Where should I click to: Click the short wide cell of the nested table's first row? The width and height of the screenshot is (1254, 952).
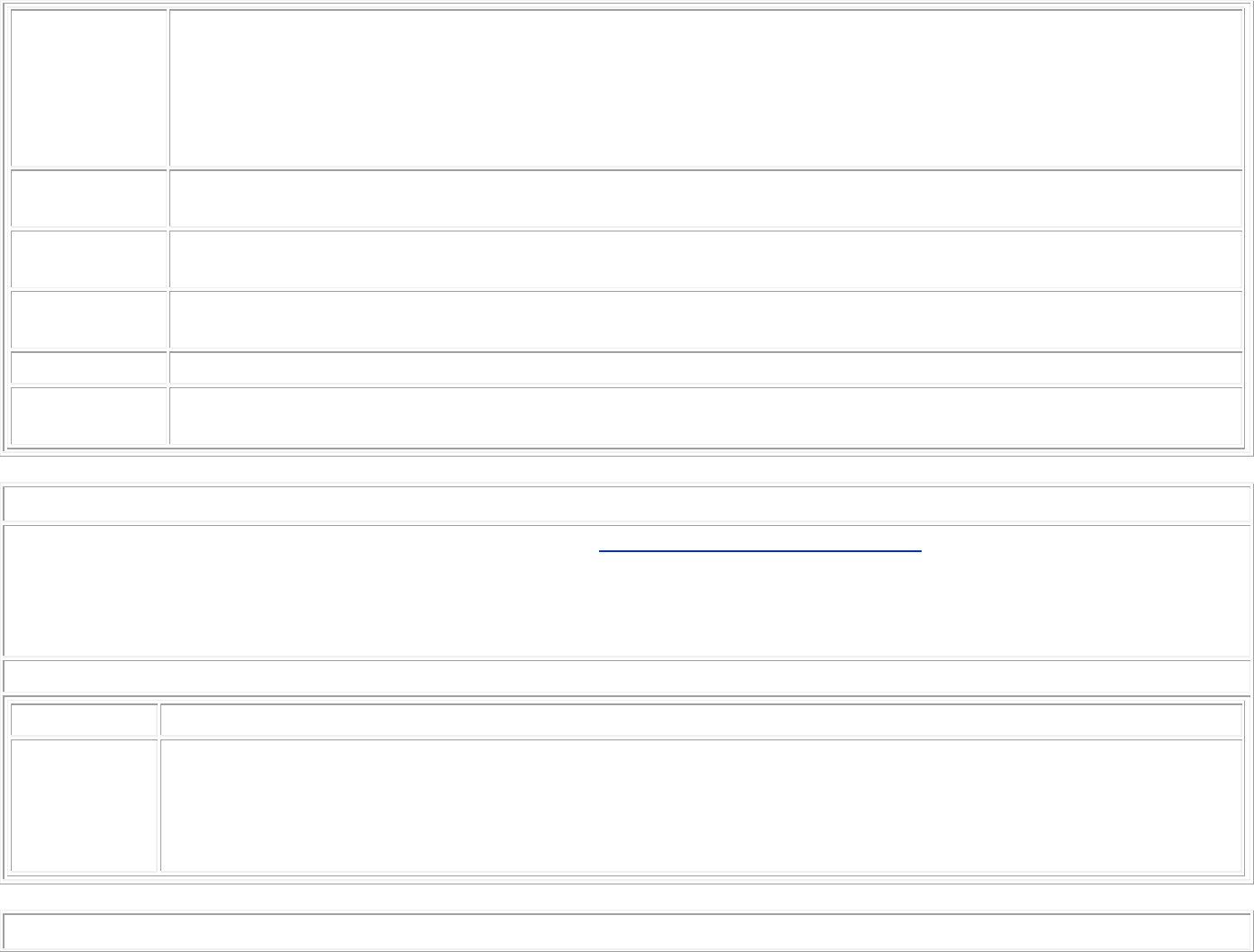coord(701,720)
